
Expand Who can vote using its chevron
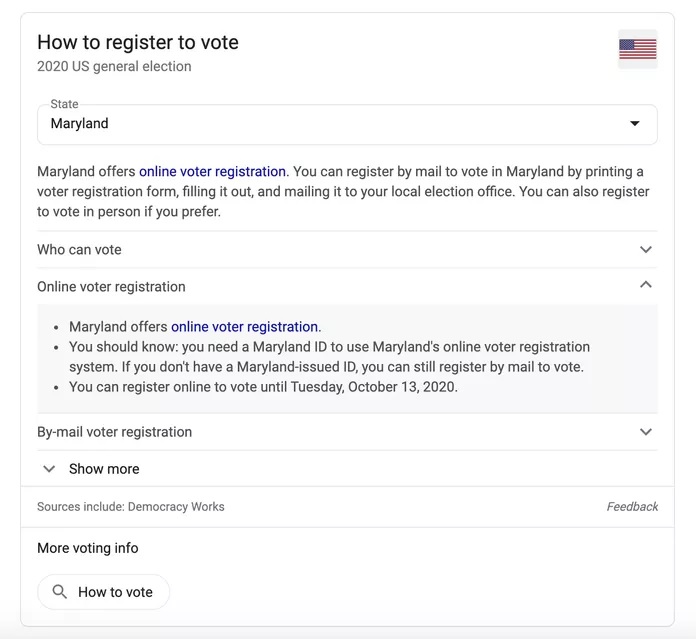pos(645,250)
